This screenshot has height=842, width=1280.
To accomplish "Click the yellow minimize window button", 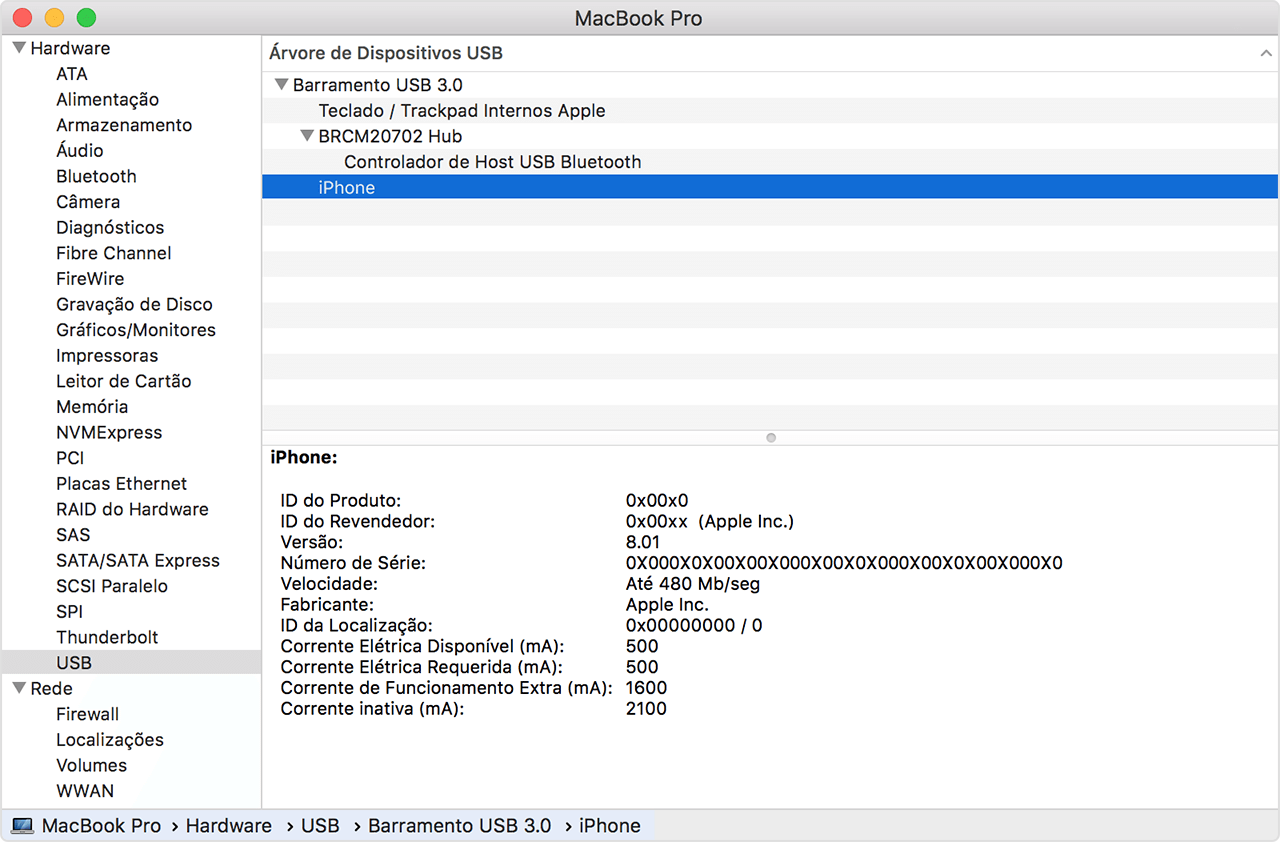I will pyautogui.click(x=55, y=18).
